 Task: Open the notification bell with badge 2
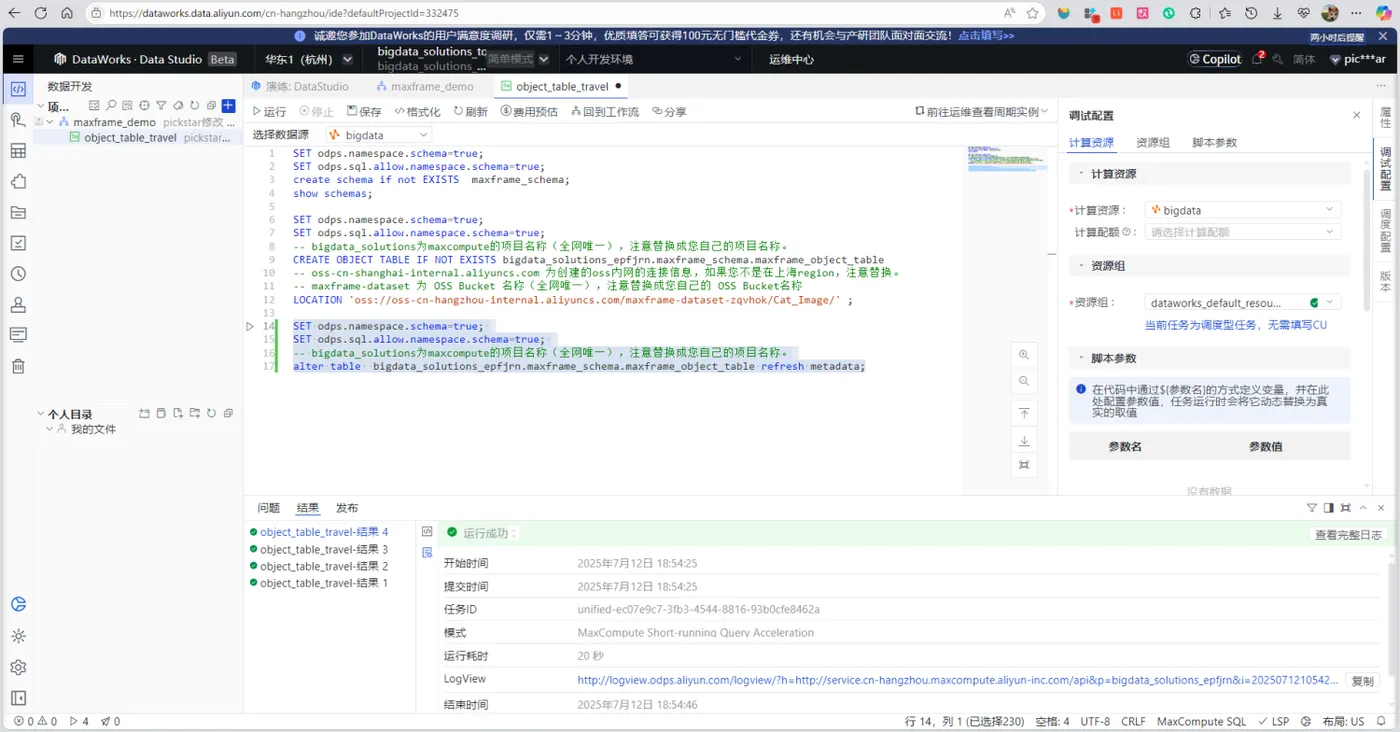[1258, 58]
